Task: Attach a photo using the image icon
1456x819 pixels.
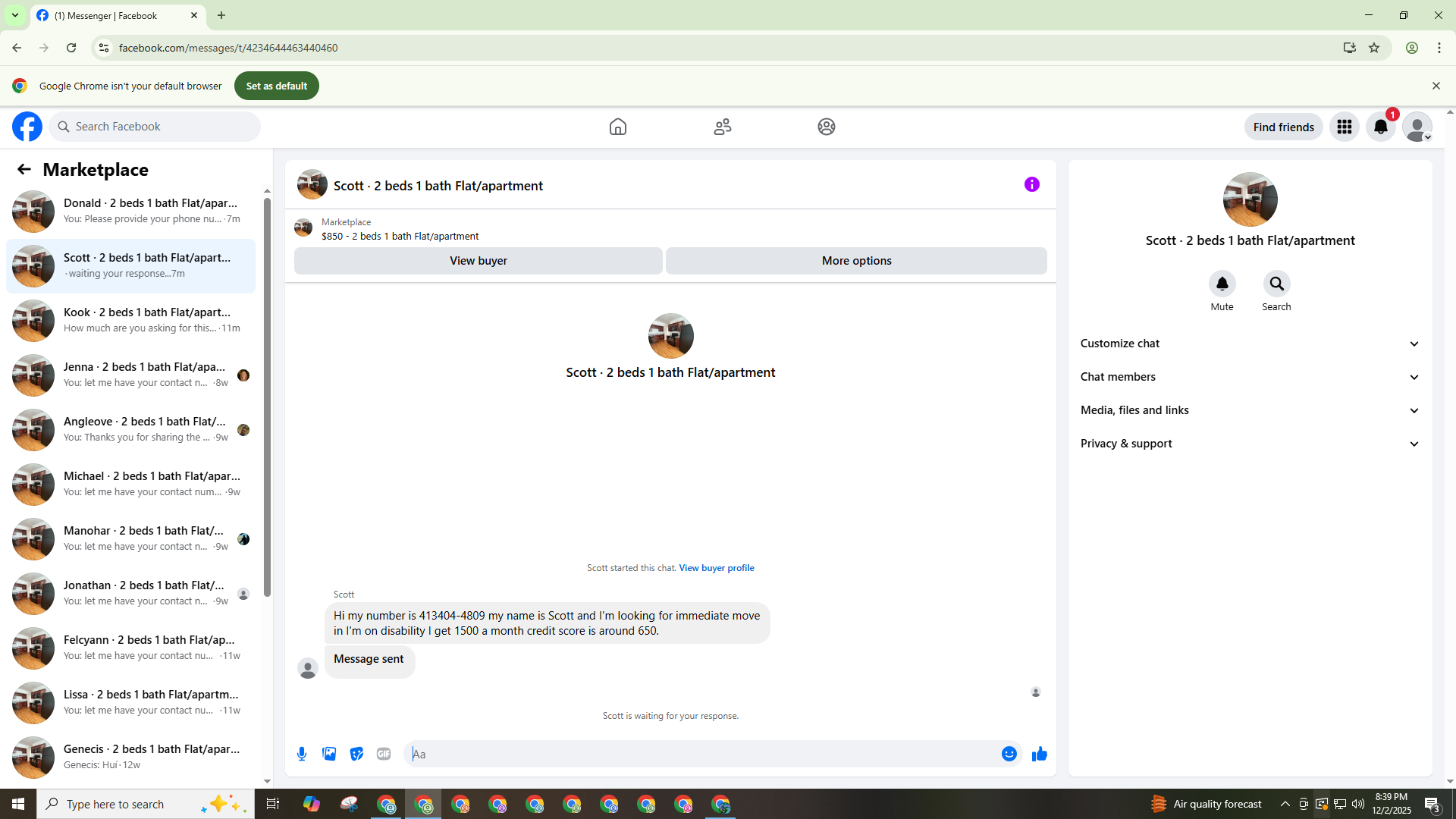Action: [329, 754]
